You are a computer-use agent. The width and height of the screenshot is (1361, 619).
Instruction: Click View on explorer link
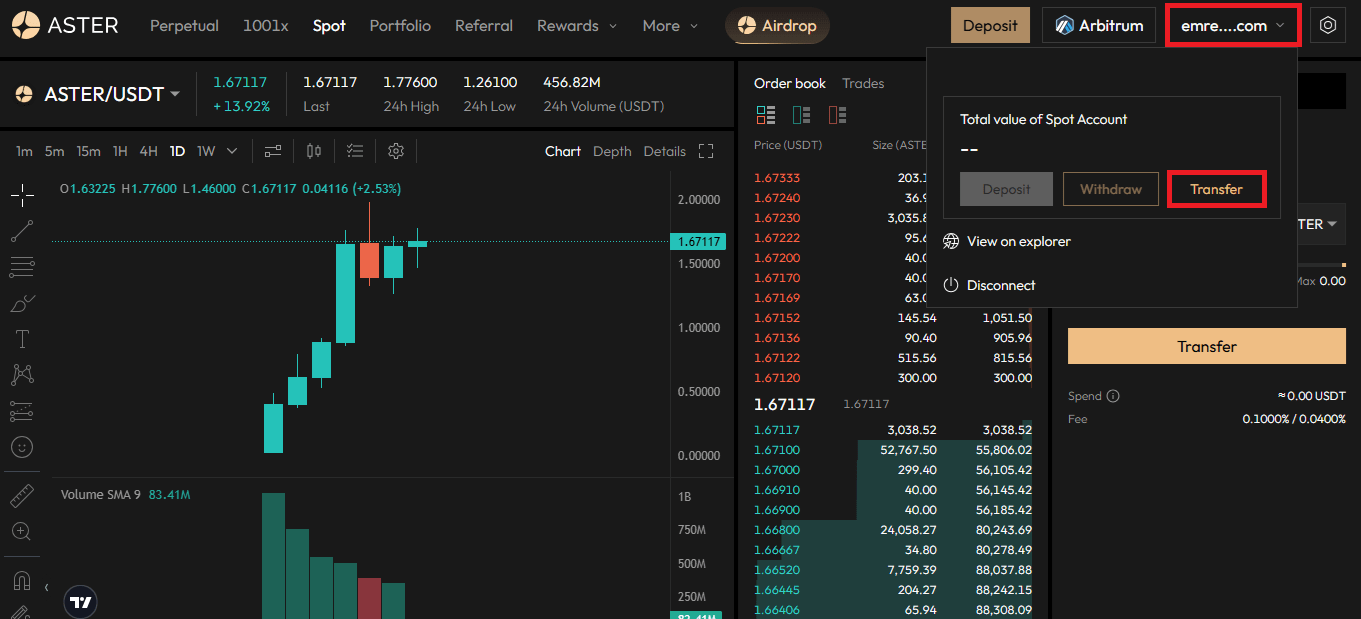point(1018,241)
